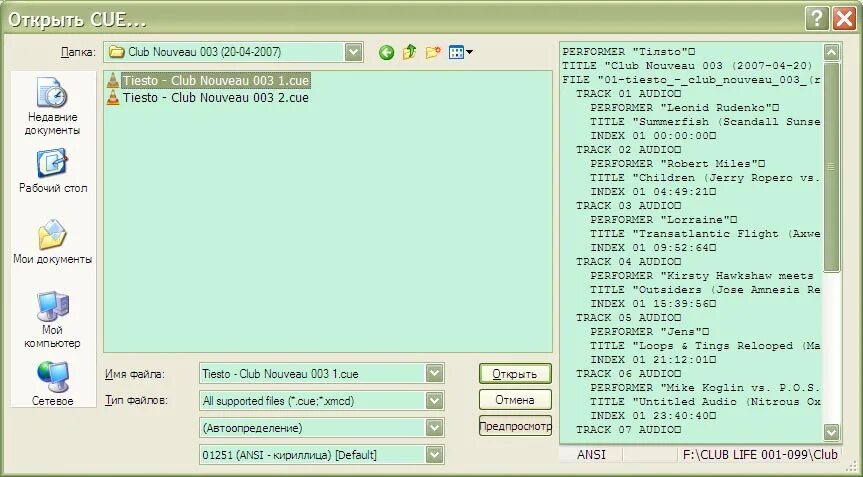
Task: Click inside the Имя файла text field
Action: click(313, 374)
